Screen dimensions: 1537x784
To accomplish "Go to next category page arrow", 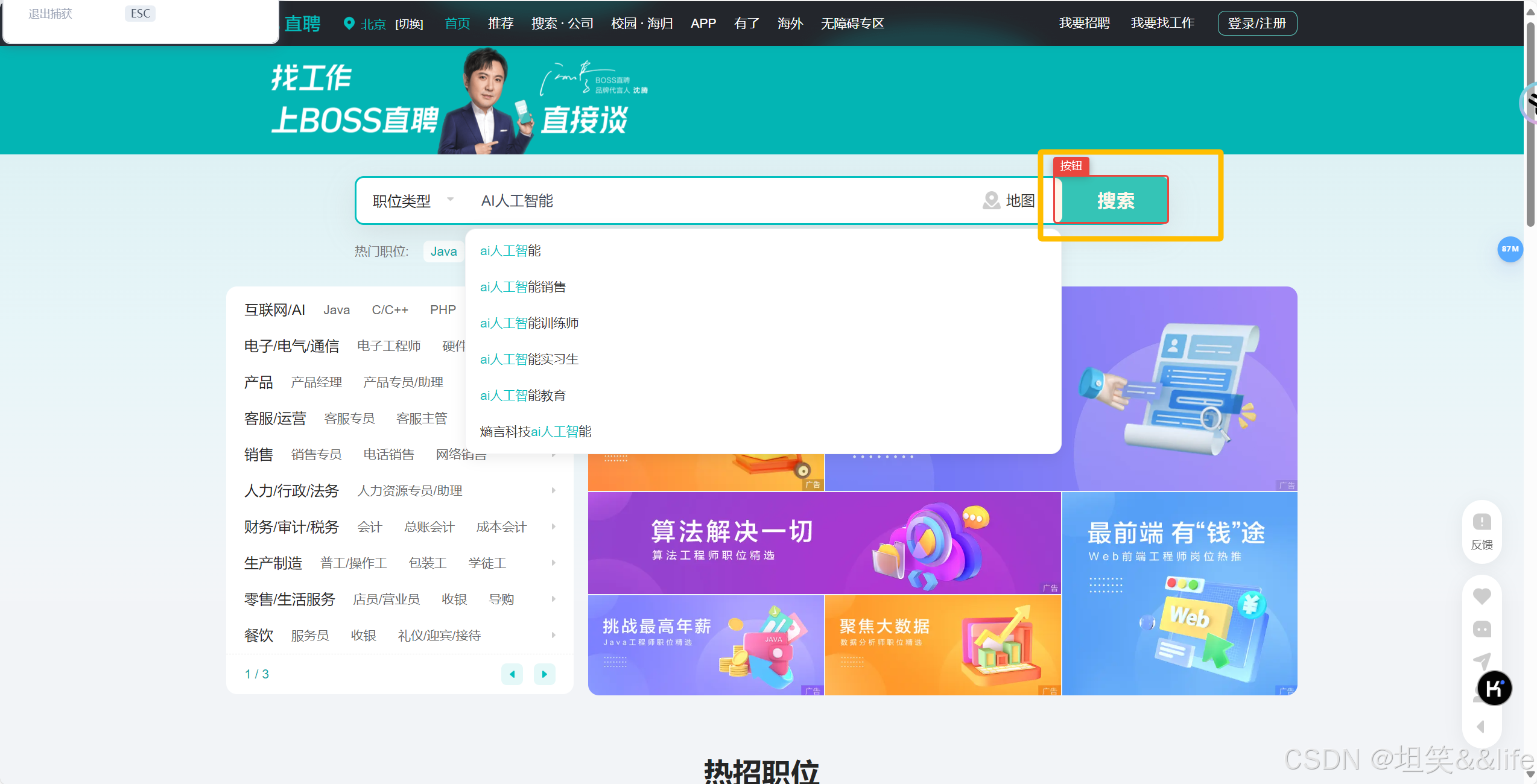I will point(544,674).
